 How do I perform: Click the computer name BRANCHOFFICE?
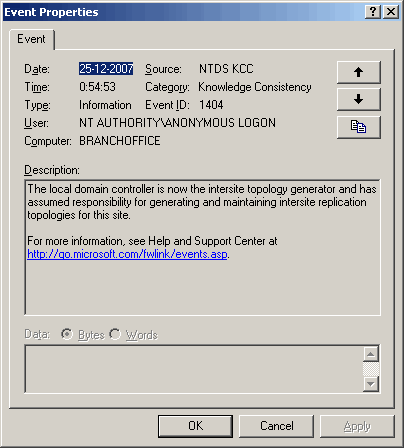(120, 141)
